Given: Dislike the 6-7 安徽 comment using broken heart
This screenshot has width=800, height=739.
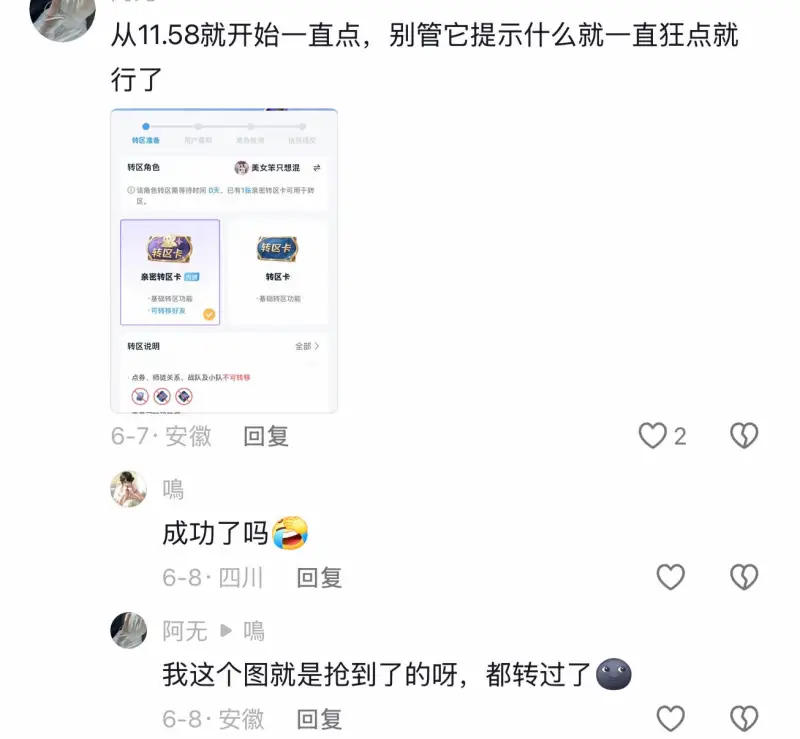Looking at the screenshot, I should [x=744, y=436].
